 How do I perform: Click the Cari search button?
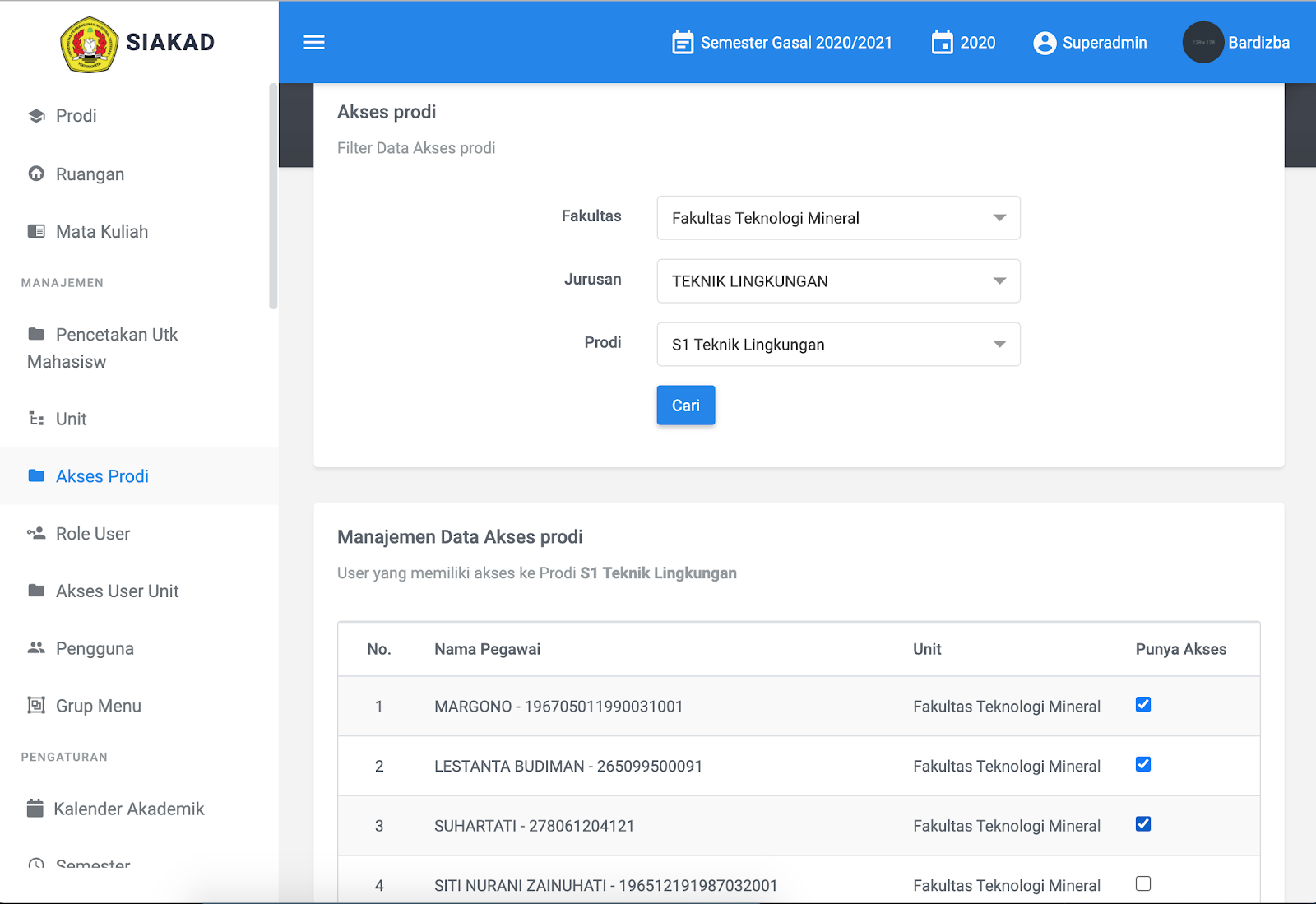coord(686,406)
